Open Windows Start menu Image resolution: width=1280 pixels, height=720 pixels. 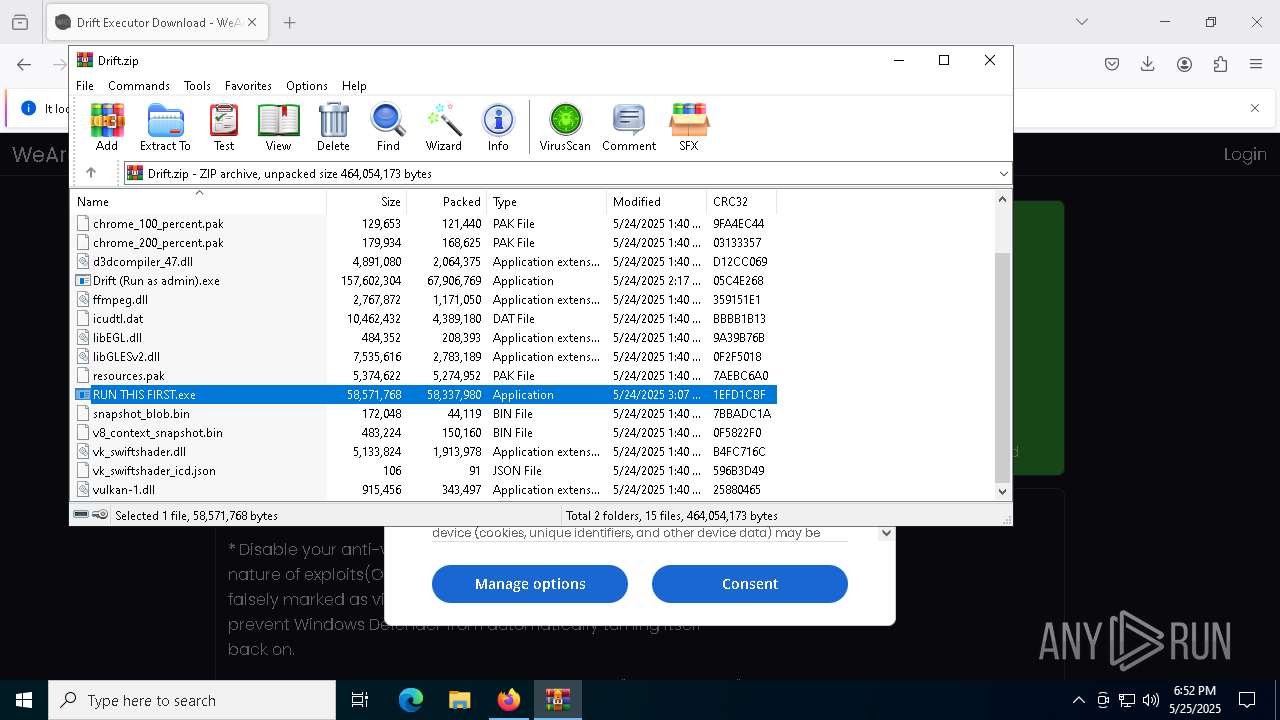point(24,700)
